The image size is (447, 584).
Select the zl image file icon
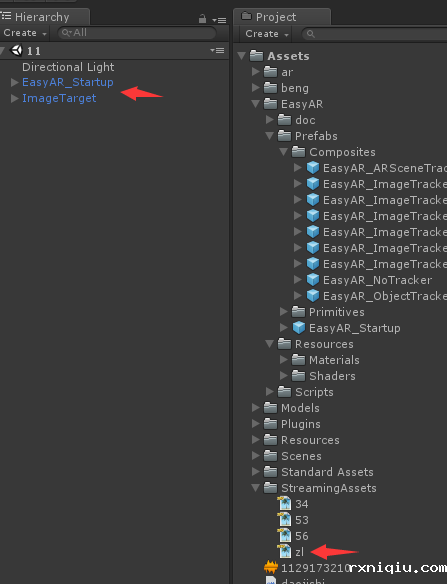[x=285, y=552]
